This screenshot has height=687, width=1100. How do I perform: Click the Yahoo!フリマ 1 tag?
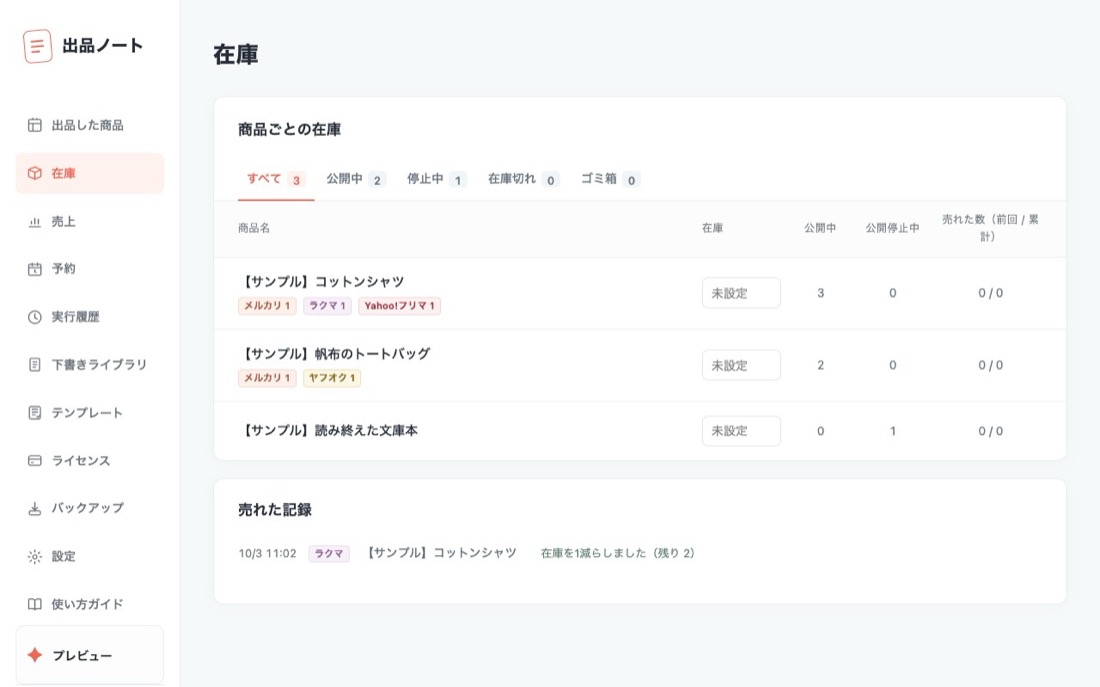coord(400,306)
